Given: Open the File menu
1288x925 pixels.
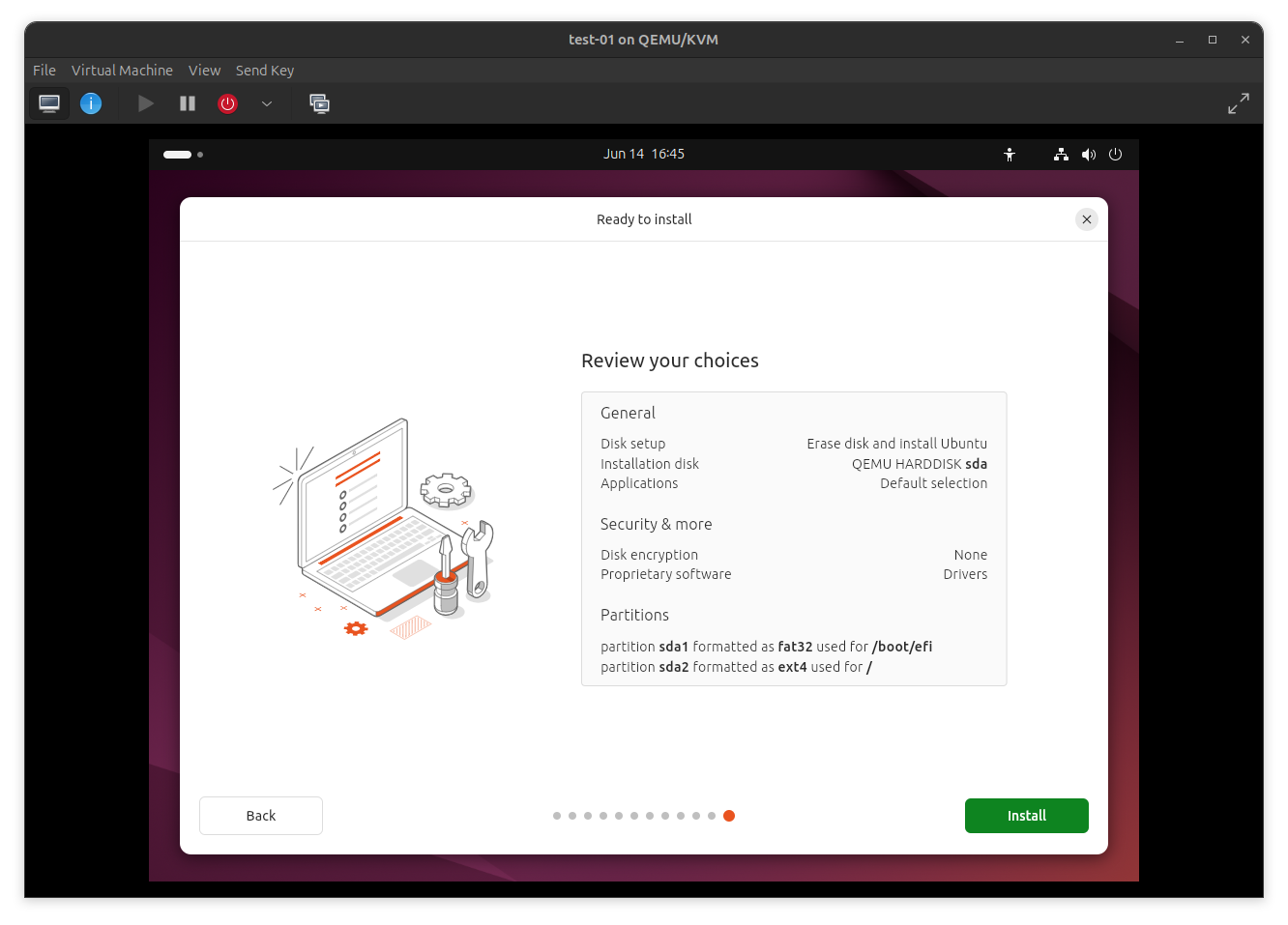Looking at the screenshot, I should click(x=44, y=70).
